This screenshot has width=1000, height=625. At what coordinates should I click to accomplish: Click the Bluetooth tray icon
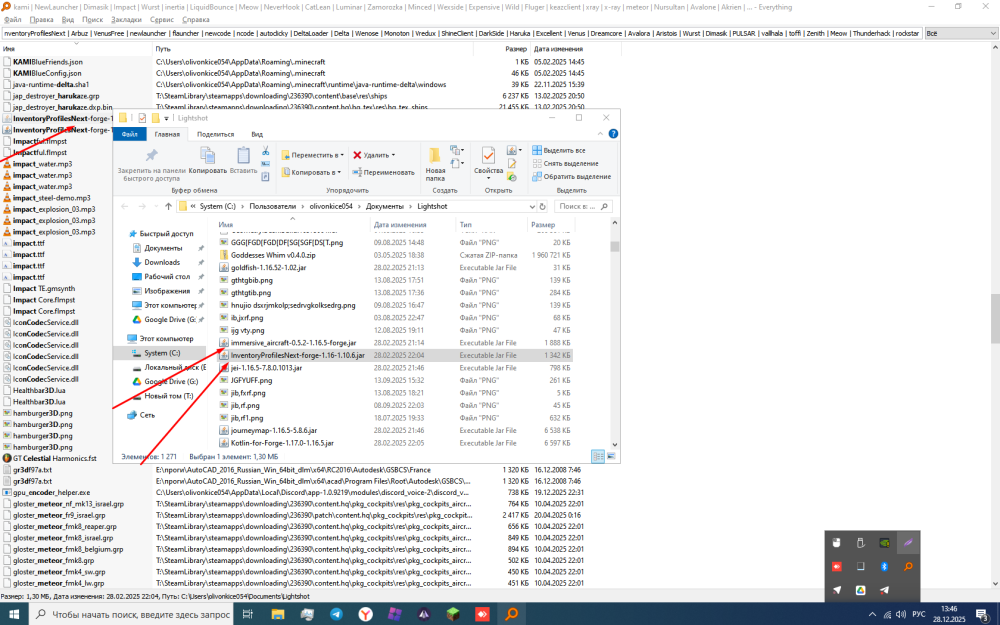tap(884, 566)
